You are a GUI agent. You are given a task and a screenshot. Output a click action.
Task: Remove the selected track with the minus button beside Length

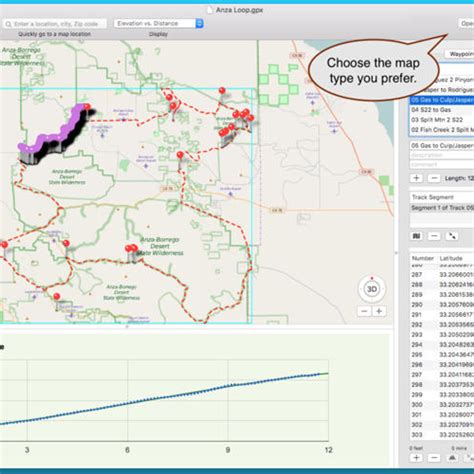434,178
